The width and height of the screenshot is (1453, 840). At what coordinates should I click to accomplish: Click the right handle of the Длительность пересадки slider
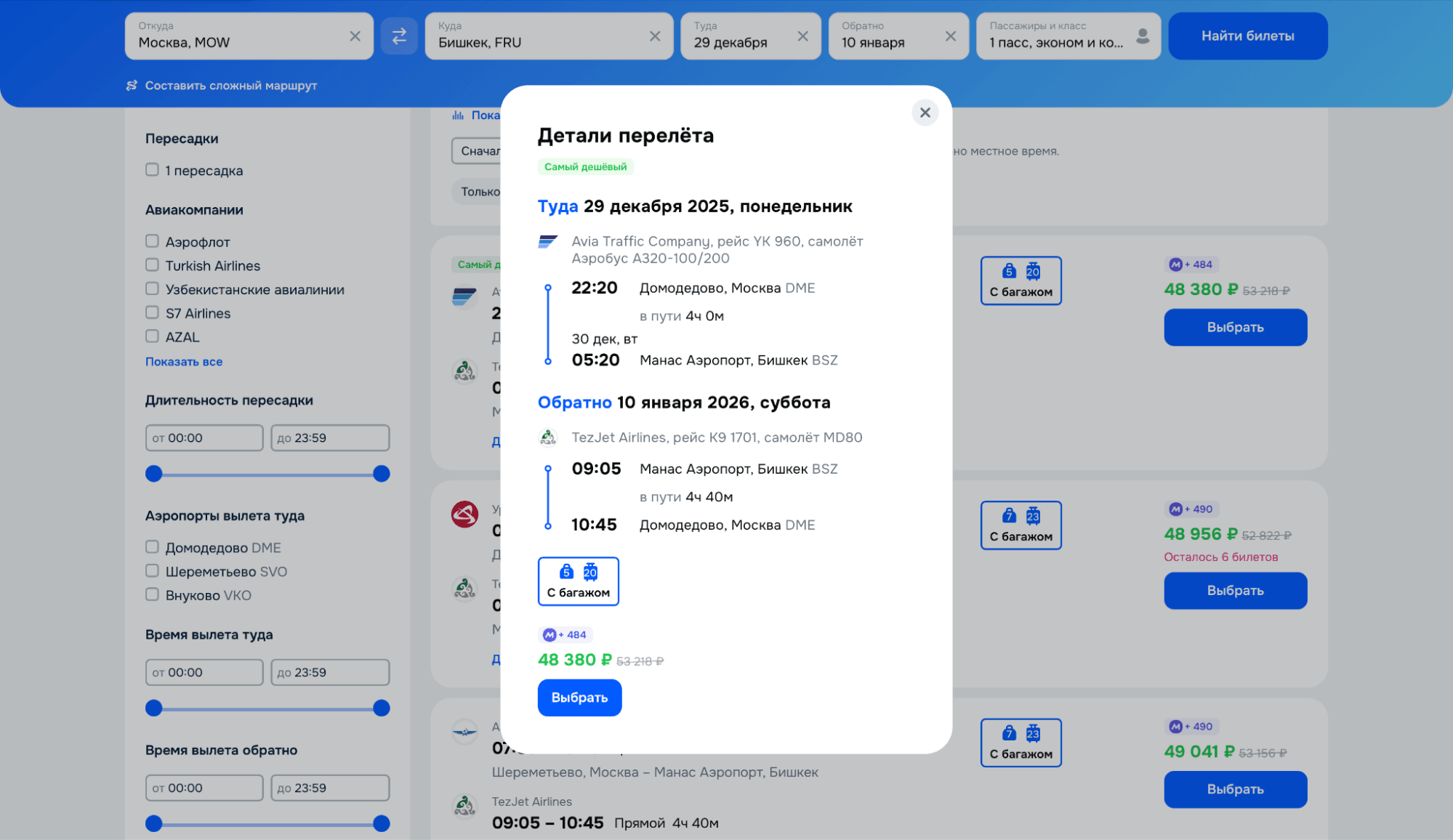(x=381, y=474)
